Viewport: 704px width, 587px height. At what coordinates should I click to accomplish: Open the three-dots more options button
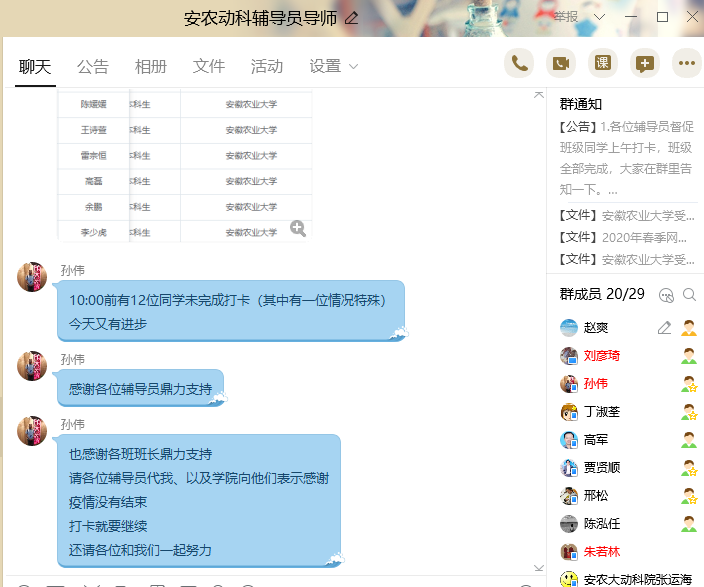686,63
